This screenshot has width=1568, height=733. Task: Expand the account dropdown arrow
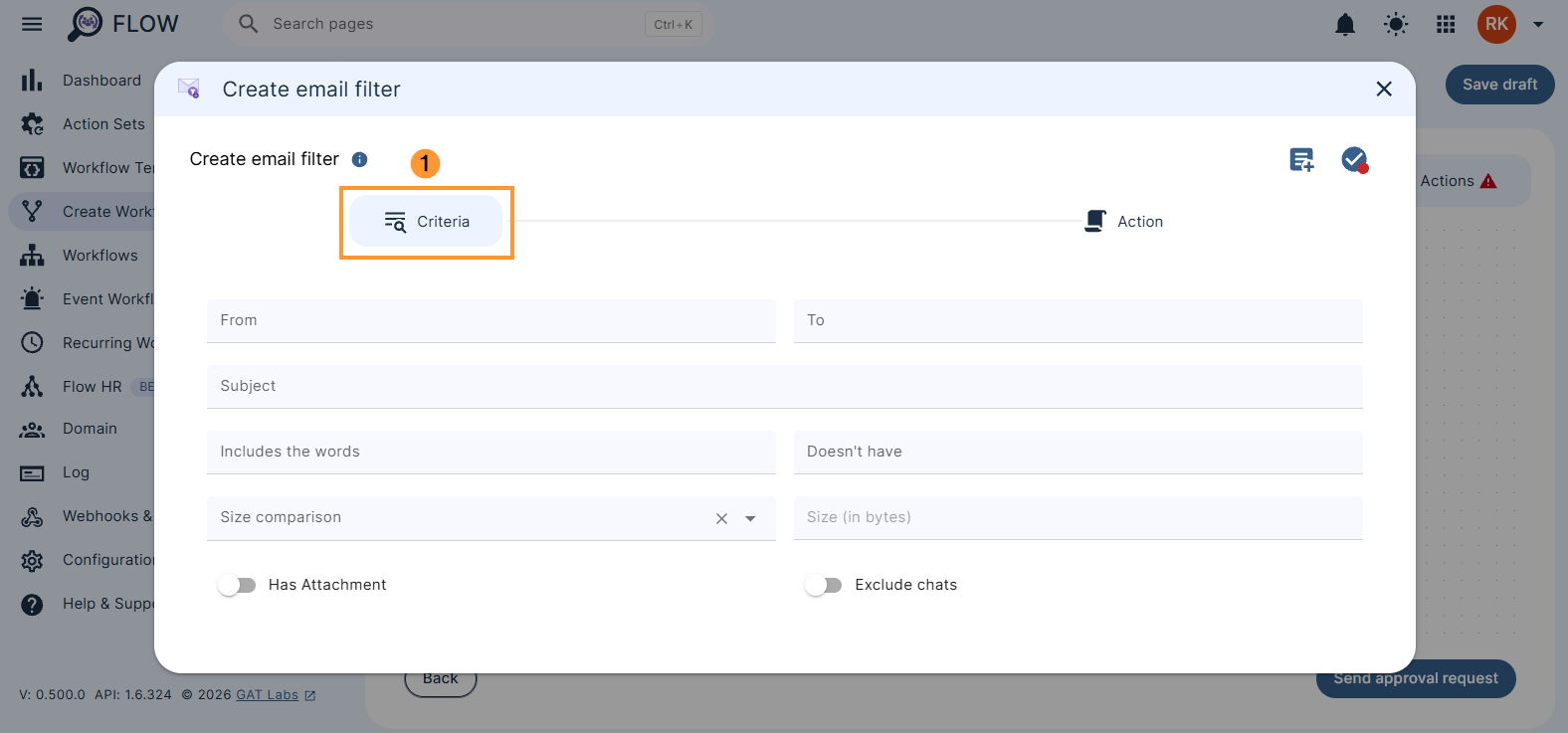[1538, 25]
